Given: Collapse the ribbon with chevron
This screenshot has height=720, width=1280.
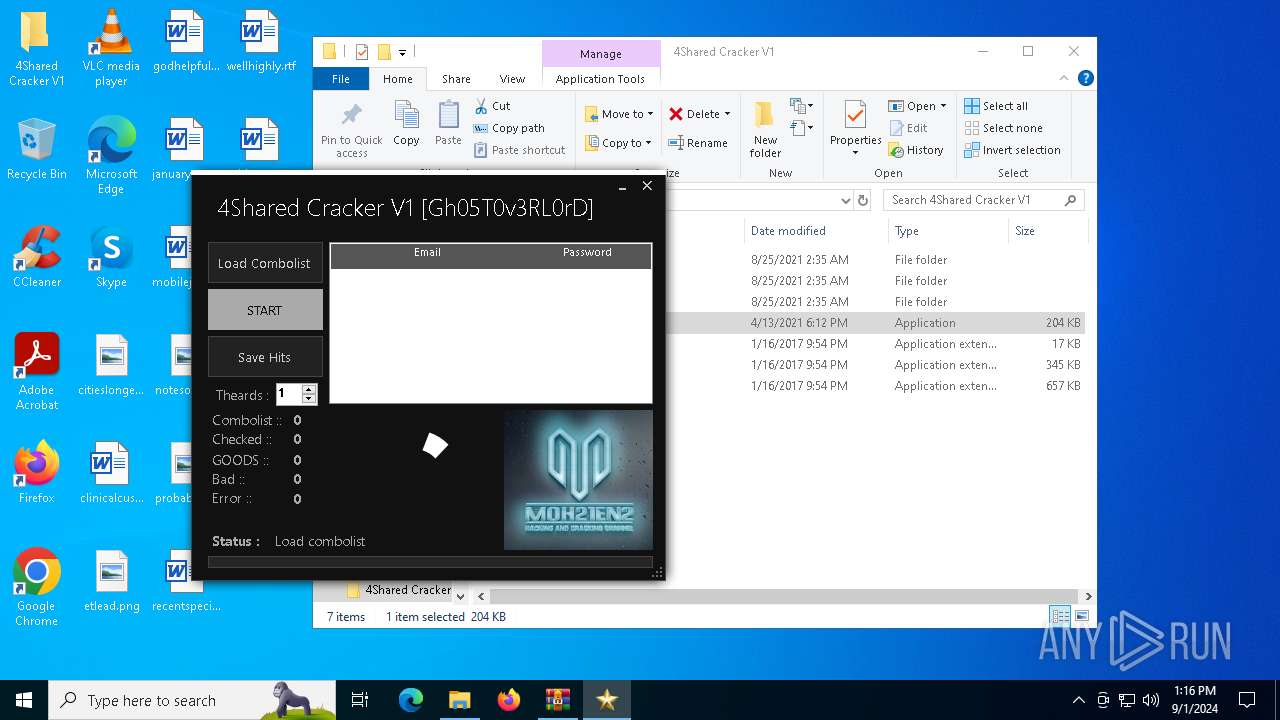Looking at the screenshot, I should (1063, 78).
